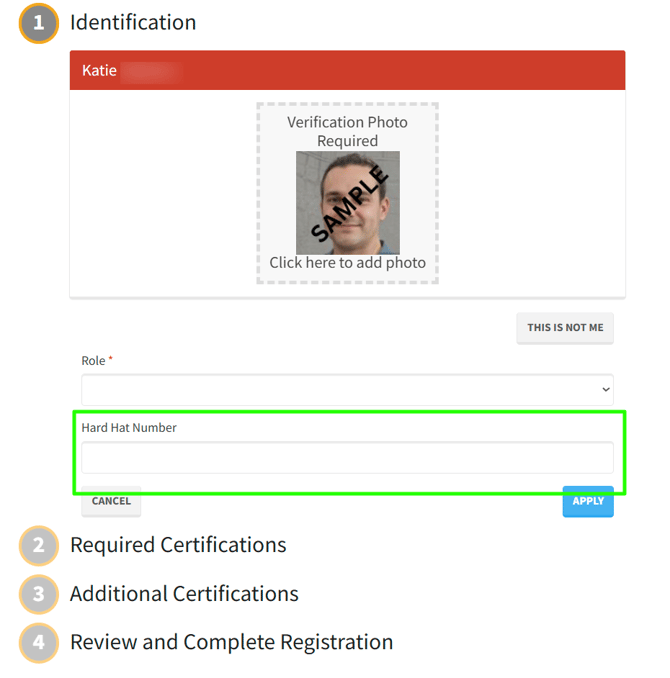This screenshot has width=670, height=678.
Task: Click the step 4 number circle
Action: (39, 642)
